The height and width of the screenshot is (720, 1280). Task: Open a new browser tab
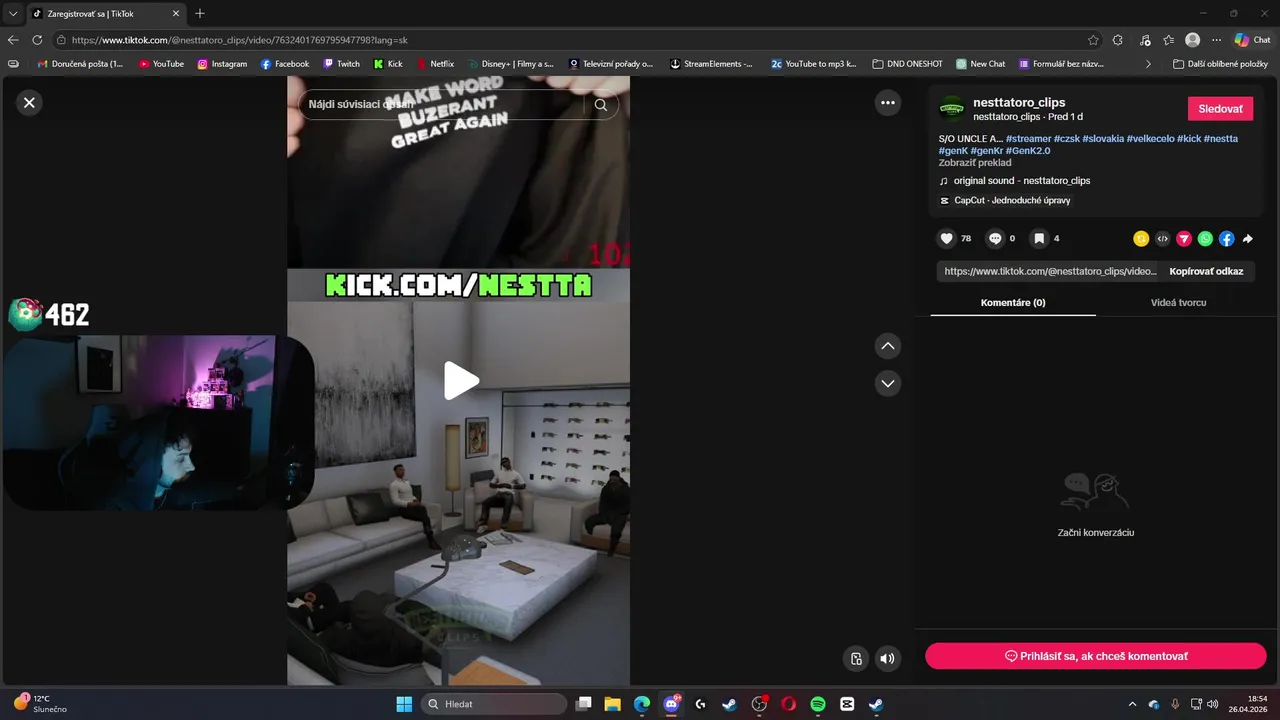pyautogui.click(x=200, y=13)
